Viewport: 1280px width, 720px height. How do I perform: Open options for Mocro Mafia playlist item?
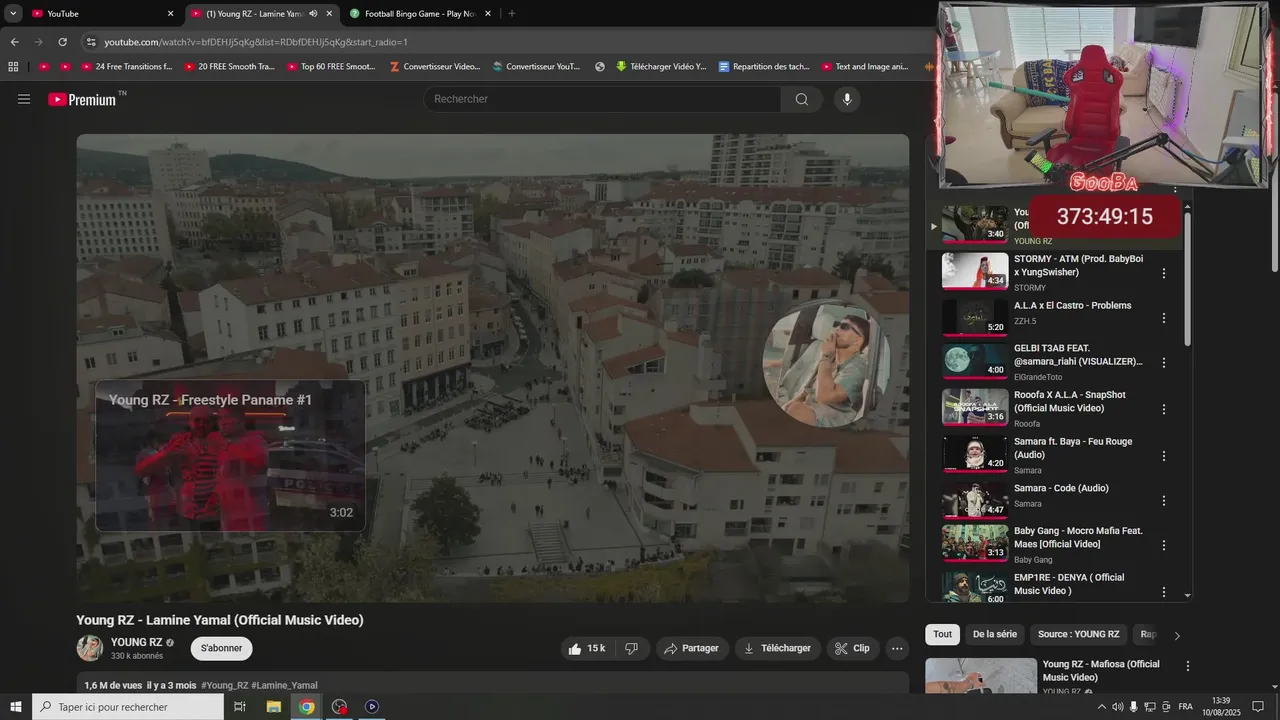coord(1163,545)
